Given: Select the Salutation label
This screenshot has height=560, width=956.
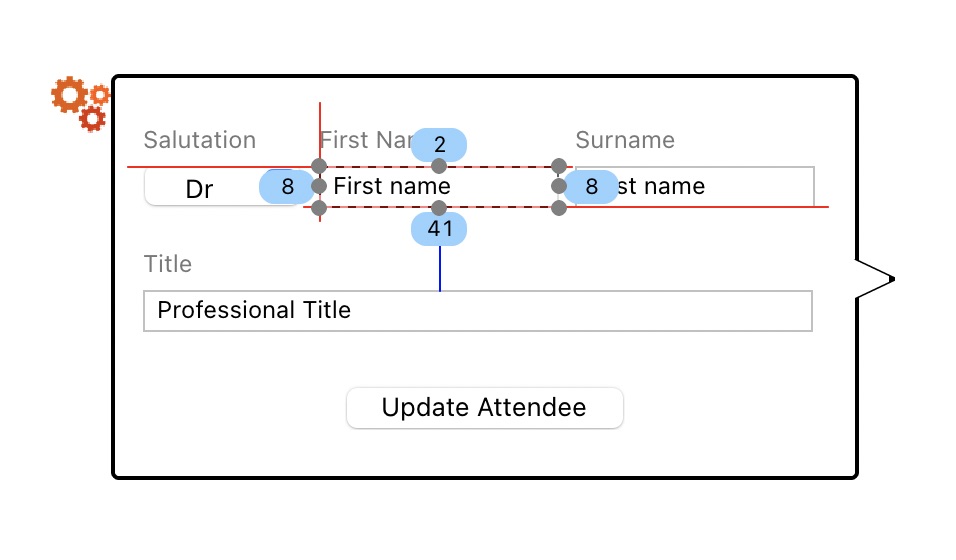Looking at the screenshot, I should click(x=200, y=140).
